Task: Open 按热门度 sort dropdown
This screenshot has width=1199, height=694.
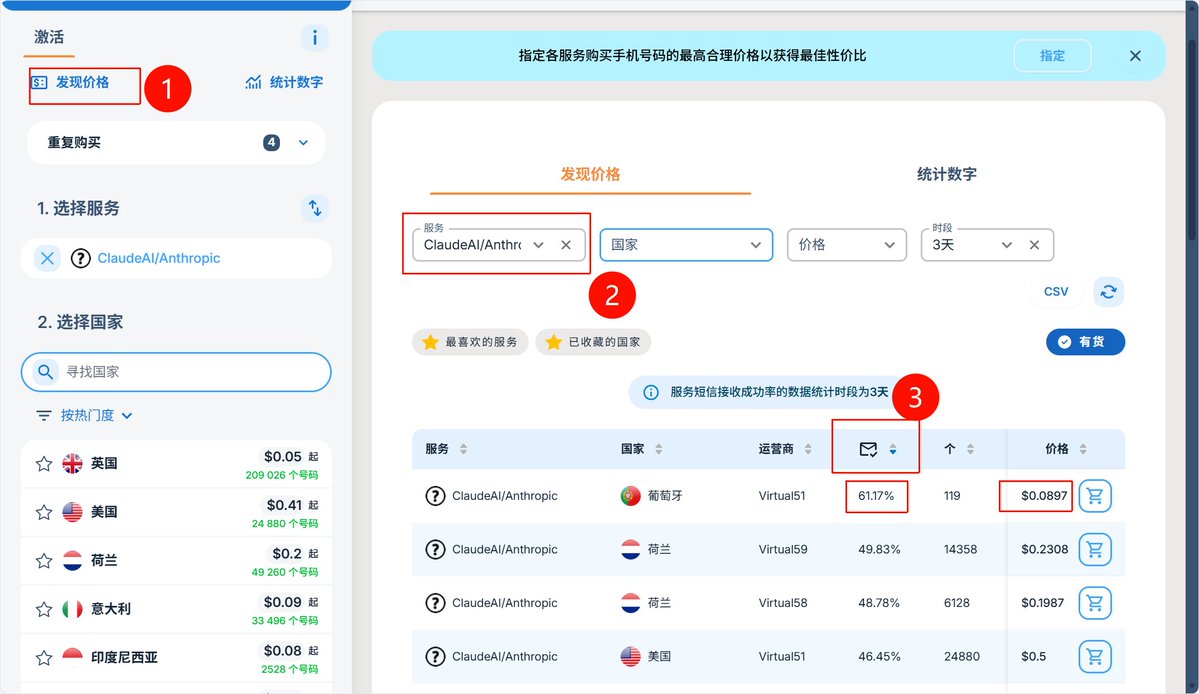Action: point(84,415)
